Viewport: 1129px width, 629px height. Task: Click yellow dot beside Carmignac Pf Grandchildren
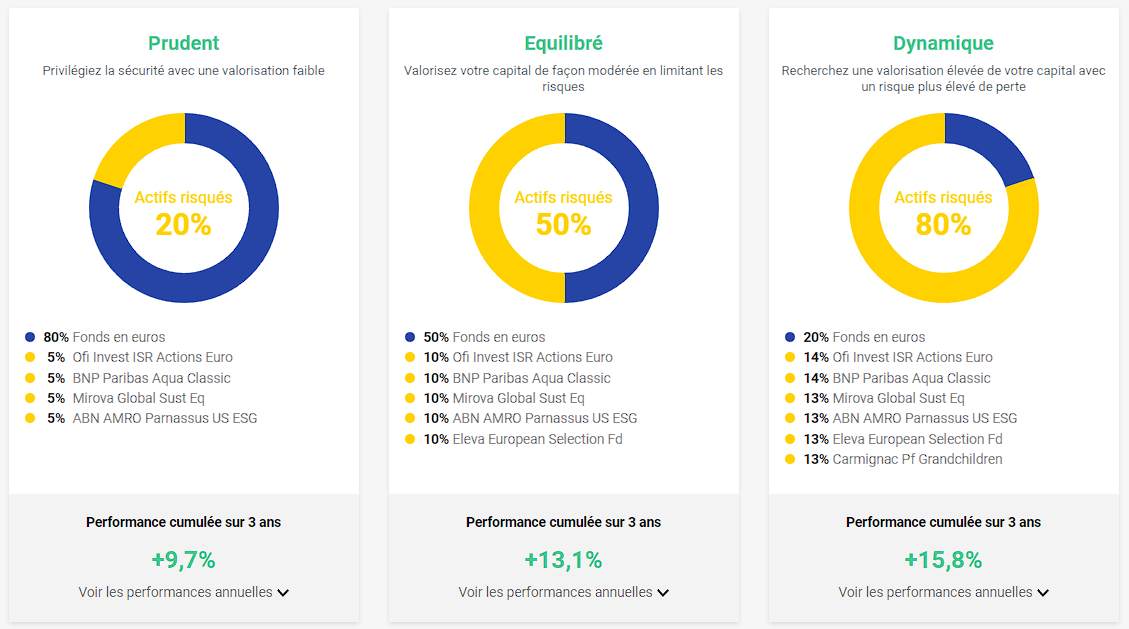(x=790, y=459)
